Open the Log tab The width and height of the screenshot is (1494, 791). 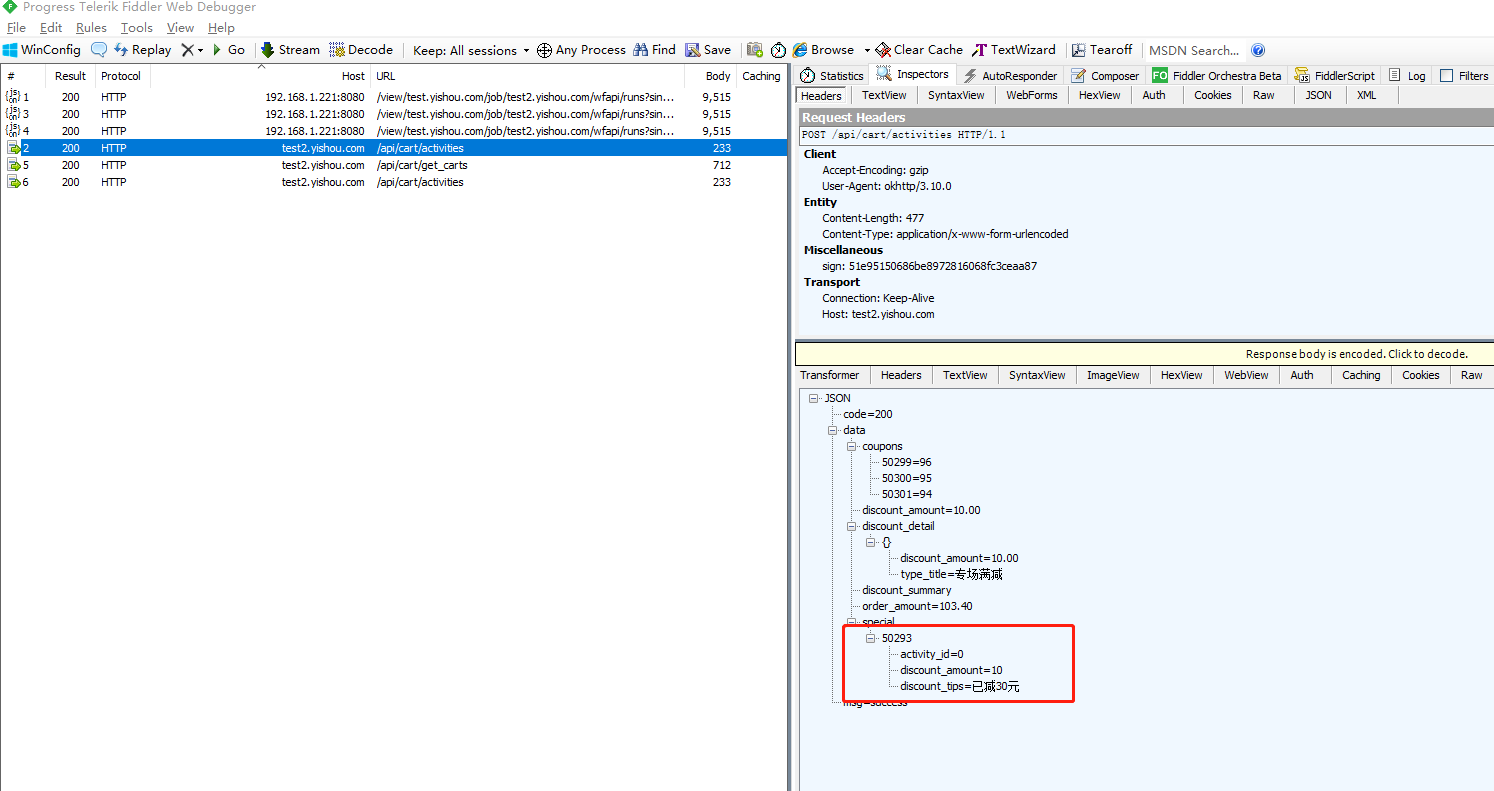[x=1407, y=76]
